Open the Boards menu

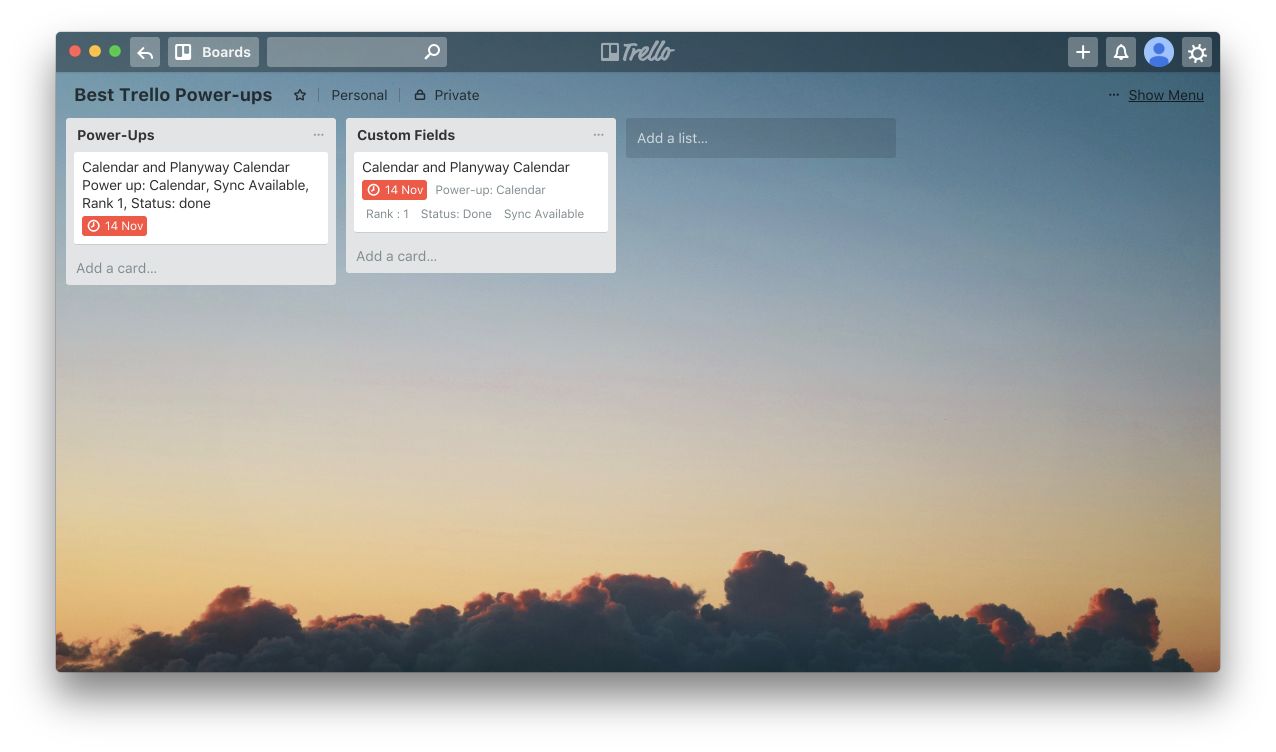coord(213,52)
